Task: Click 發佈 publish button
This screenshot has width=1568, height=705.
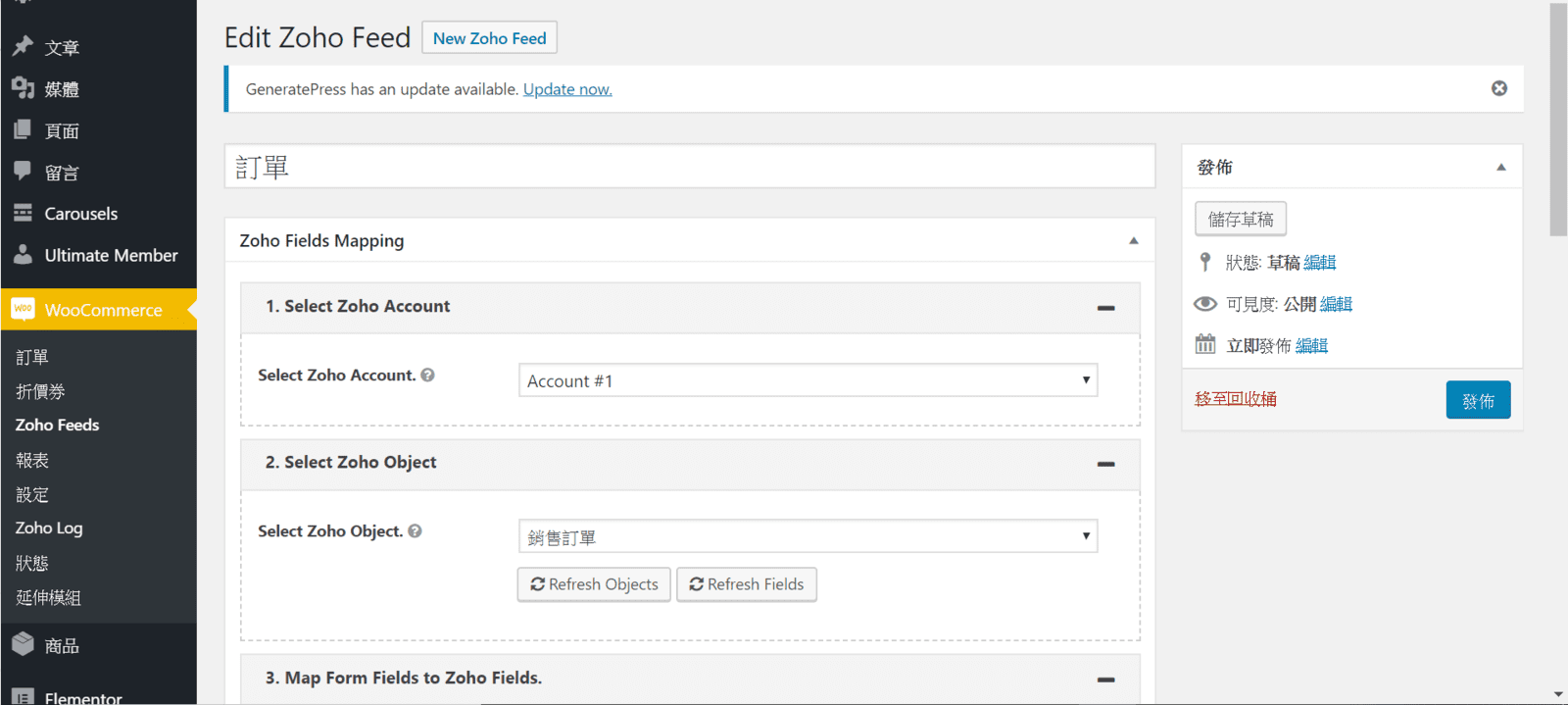Action: coord(1478,400)
